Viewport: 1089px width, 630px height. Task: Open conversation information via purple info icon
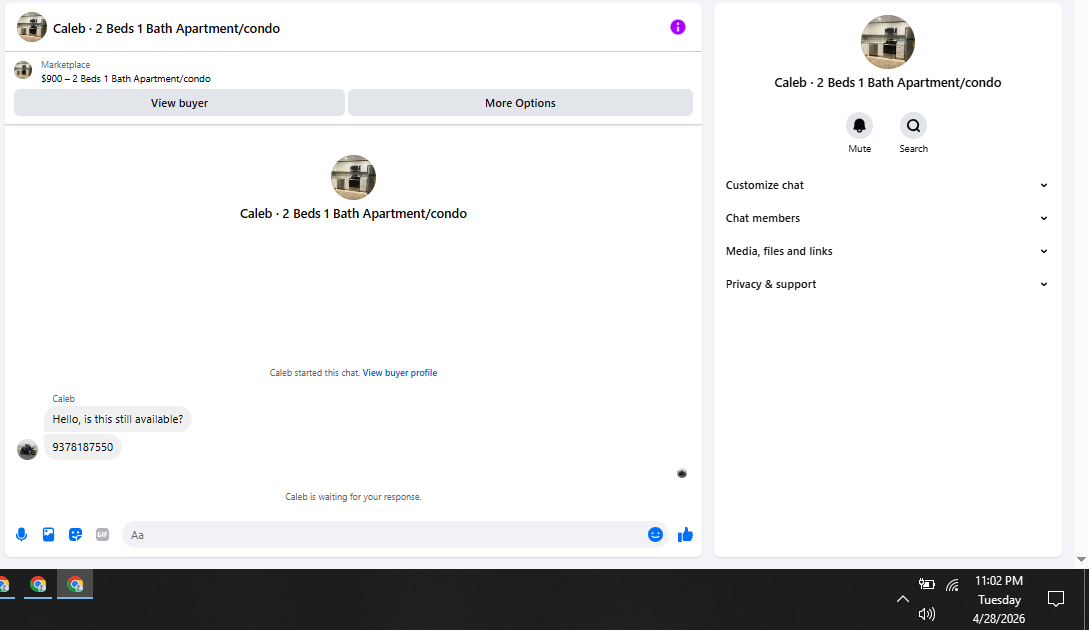pyautogui.click(x=678, y=27)
